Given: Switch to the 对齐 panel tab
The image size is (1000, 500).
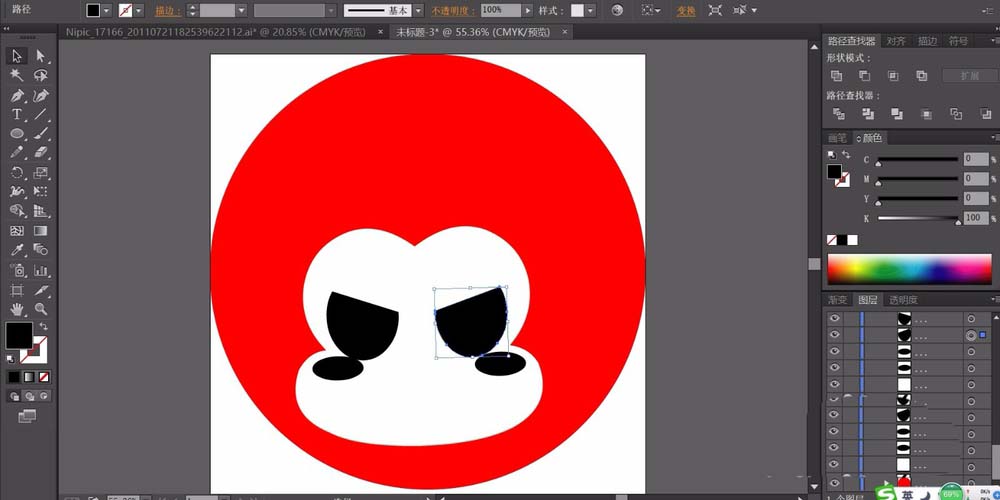Looking at the screenshot, I should click(x=896, y=41).
